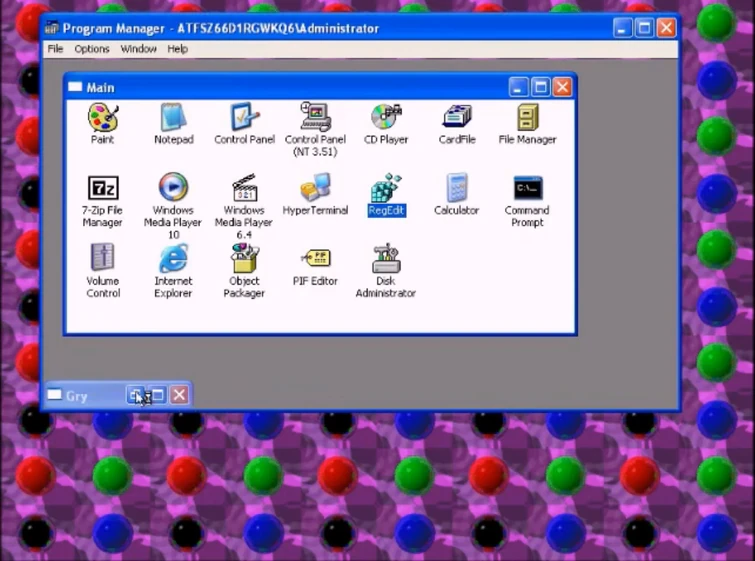Screen dimensions: 755x561
Task: Restore the minimized Gry group window
Action: [x=136, y=395]
